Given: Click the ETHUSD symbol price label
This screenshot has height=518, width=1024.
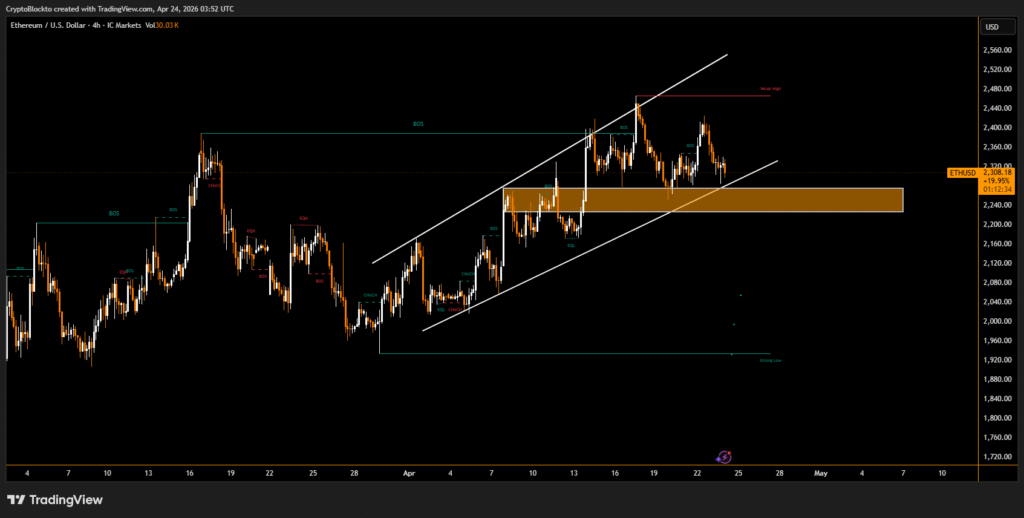Looking at the screenshot, I should 962,173.
